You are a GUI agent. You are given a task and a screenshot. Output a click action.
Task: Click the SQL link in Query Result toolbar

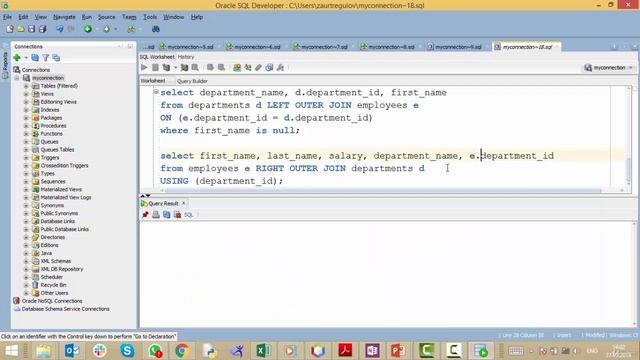188,215
